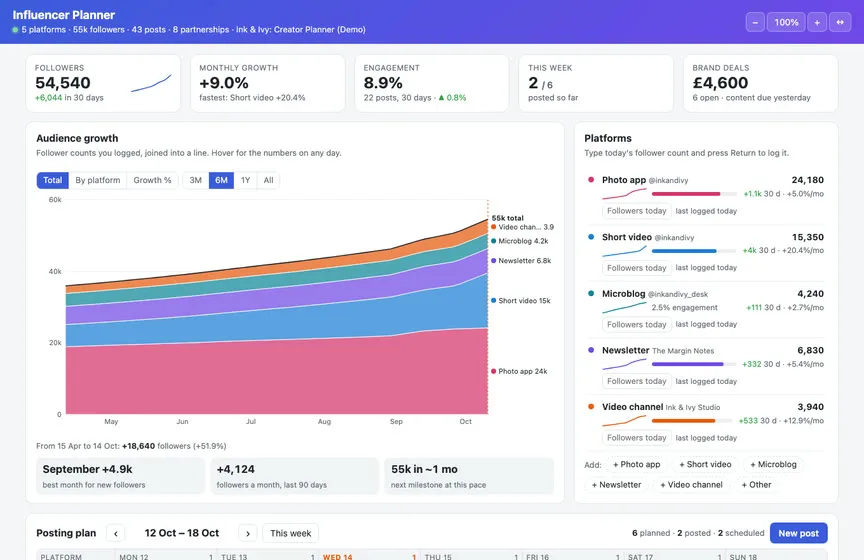Viewport: 864px width, 560px height.
Task: Add a Newsletter platform
Action: (x=617, y=485)
